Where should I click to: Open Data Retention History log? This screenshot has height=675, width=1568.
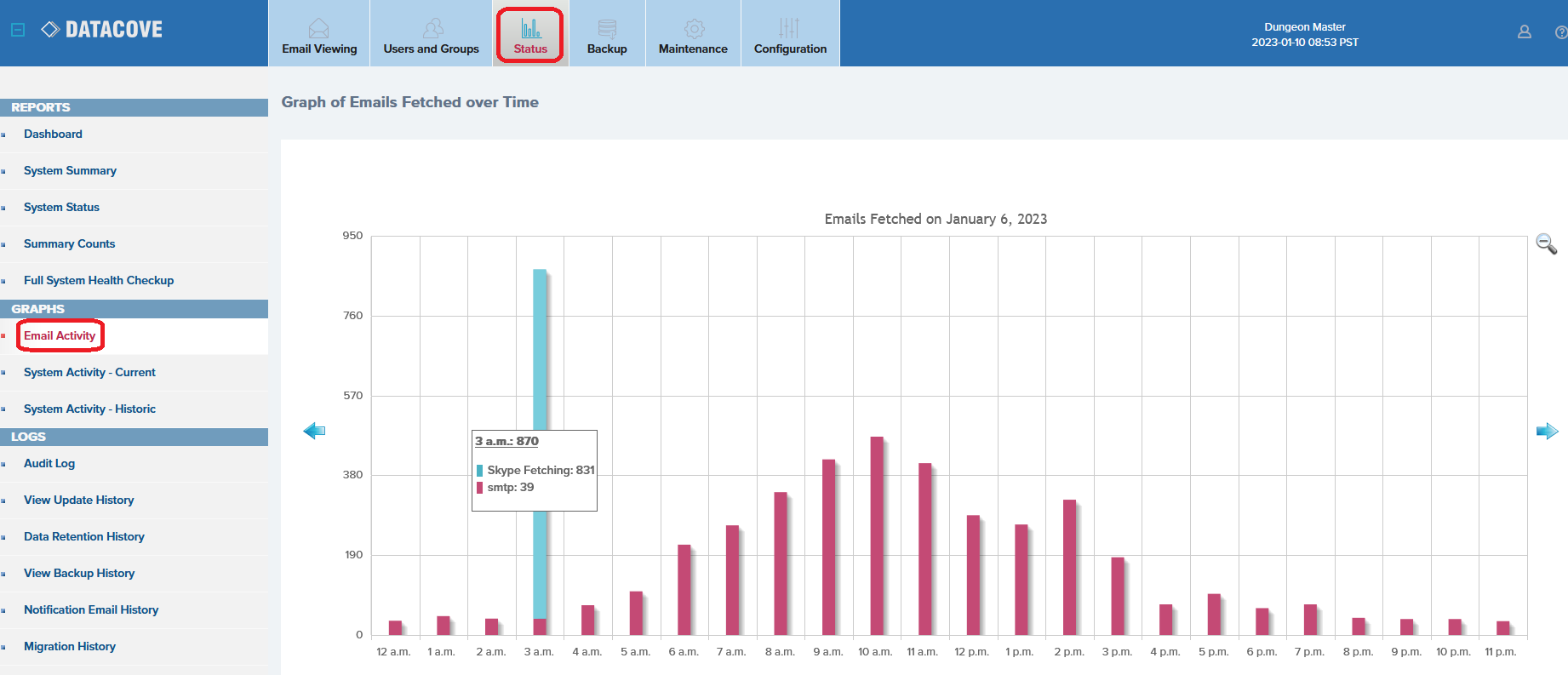tap(84, 537)
